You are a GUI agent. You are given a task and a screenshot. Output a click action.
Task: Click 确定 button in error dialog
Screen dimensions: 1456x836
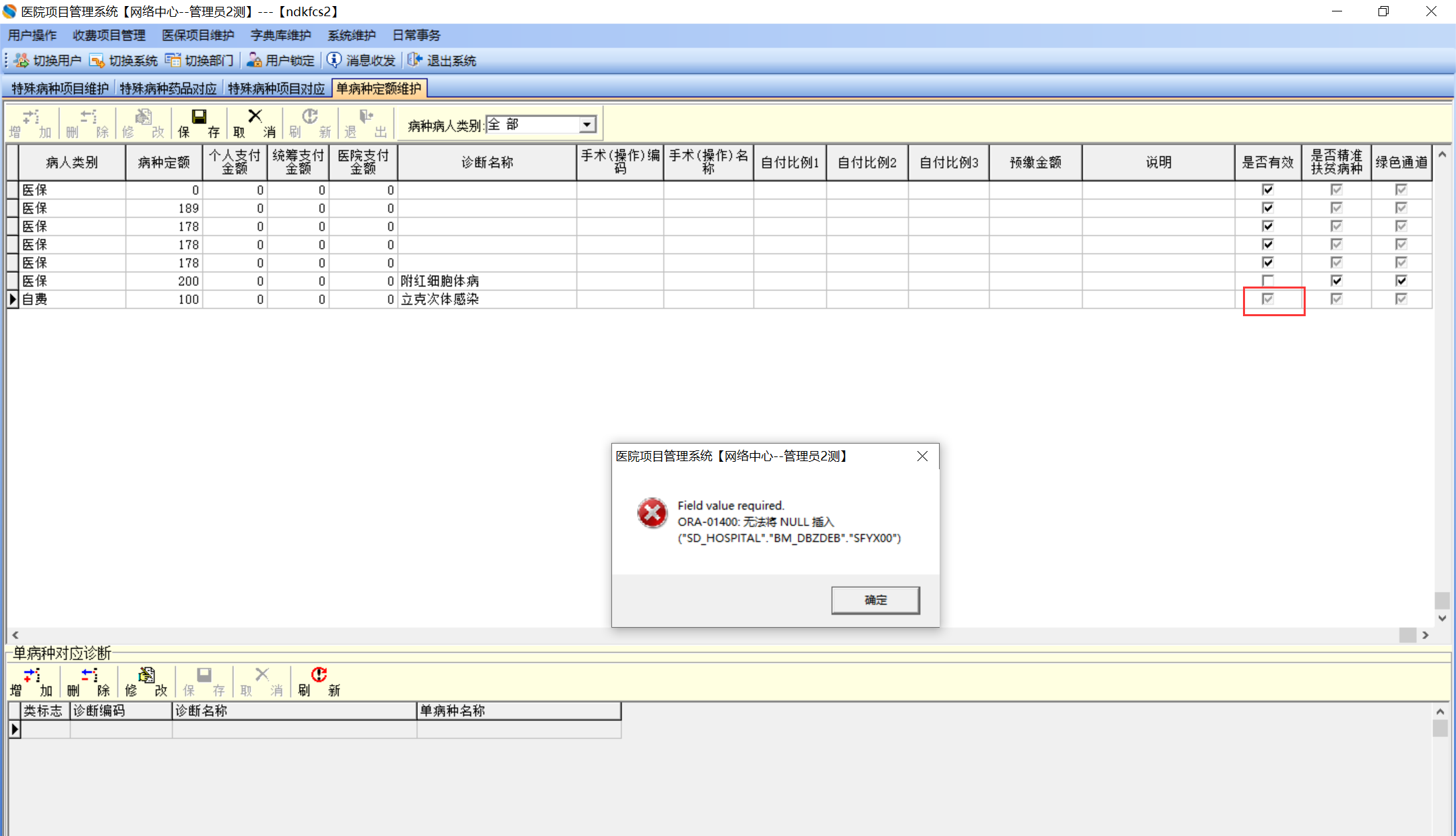tap(875, 600)
